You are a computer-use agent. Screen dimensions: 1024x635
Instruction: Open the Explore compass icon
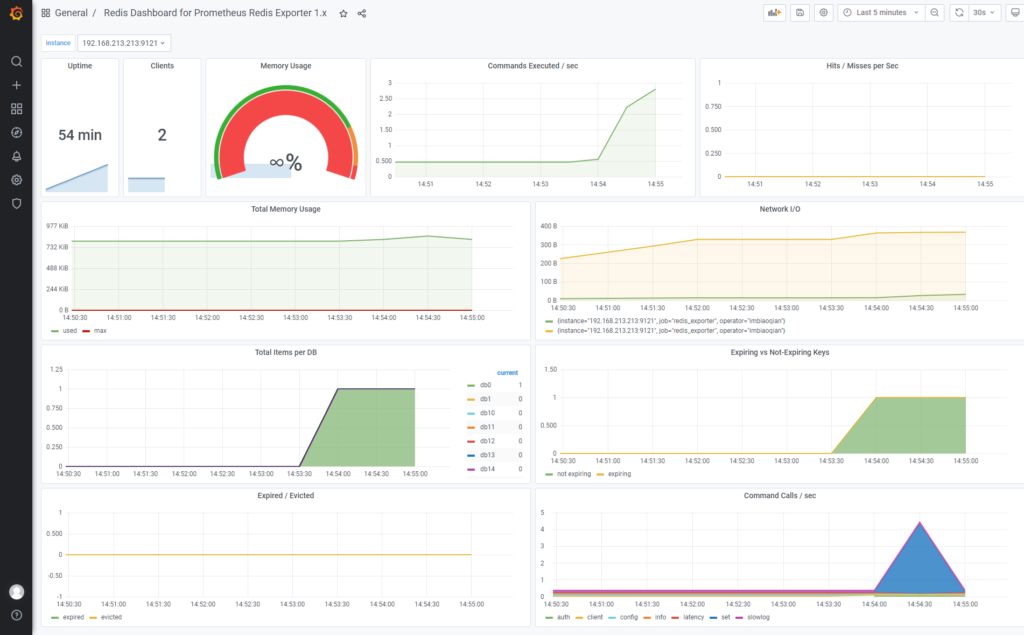point(16,132)
